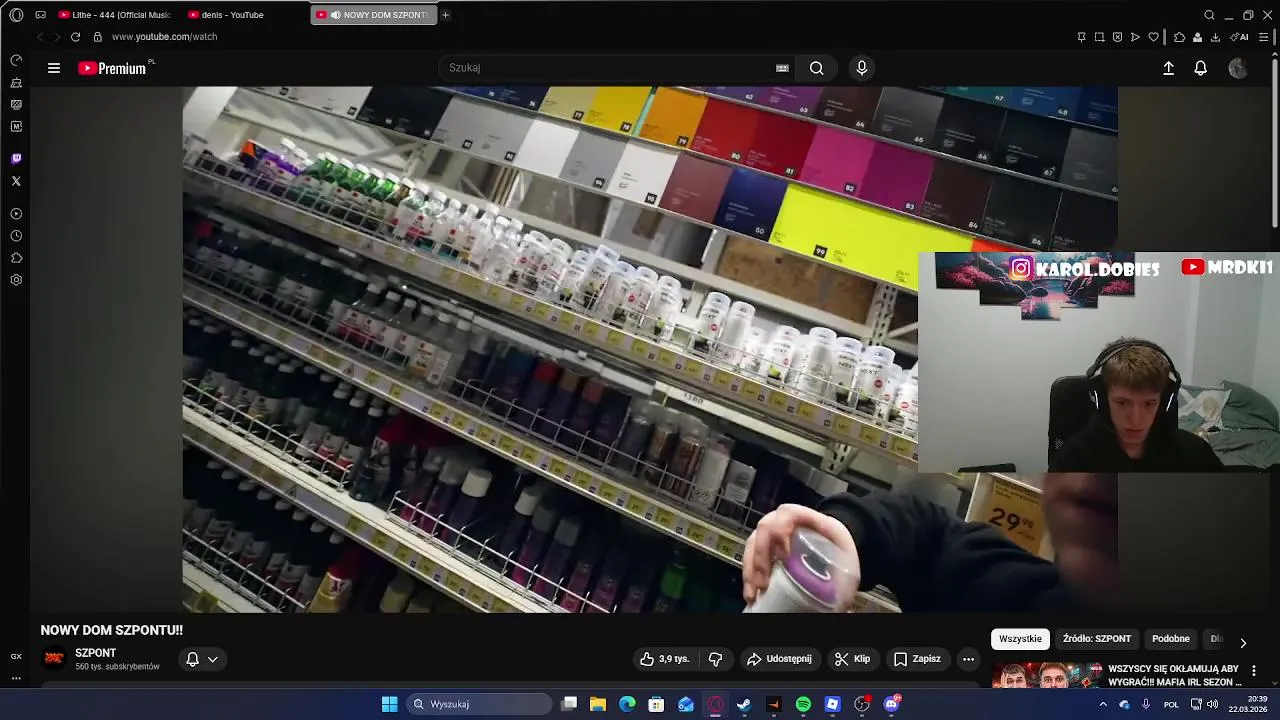Open YouTube upload/create icon

click(x=1168, y=68)
